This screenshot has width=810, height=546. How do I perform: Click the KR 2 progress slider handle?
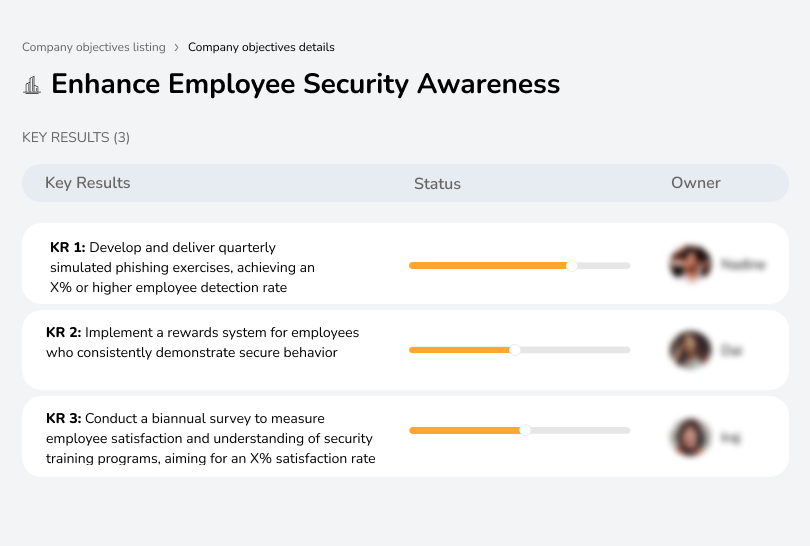515,350
